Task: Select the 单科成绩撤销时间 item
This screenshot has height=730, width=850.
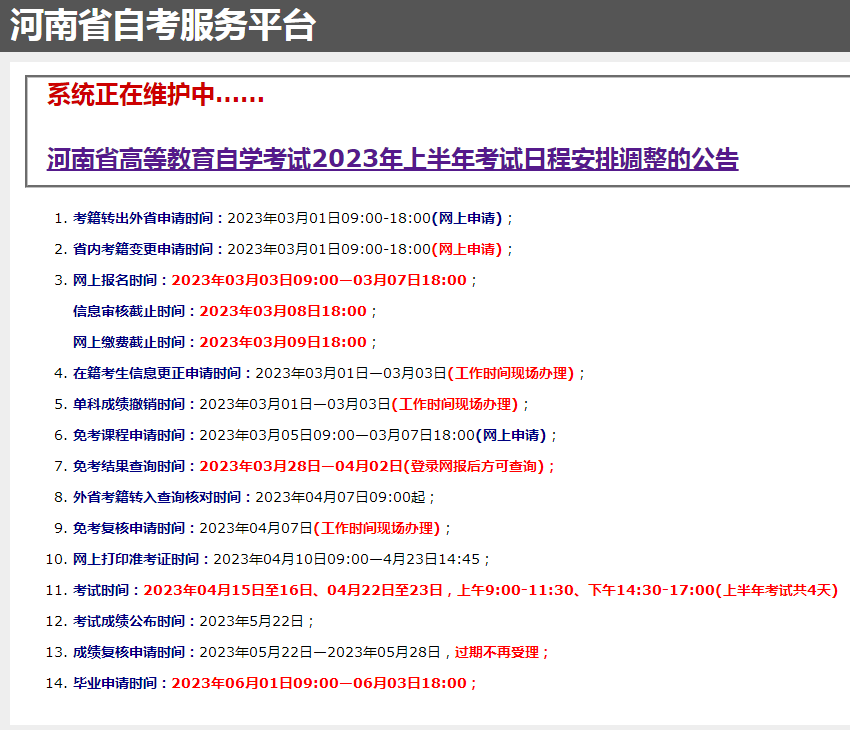Action: click(x=135, y=404)
